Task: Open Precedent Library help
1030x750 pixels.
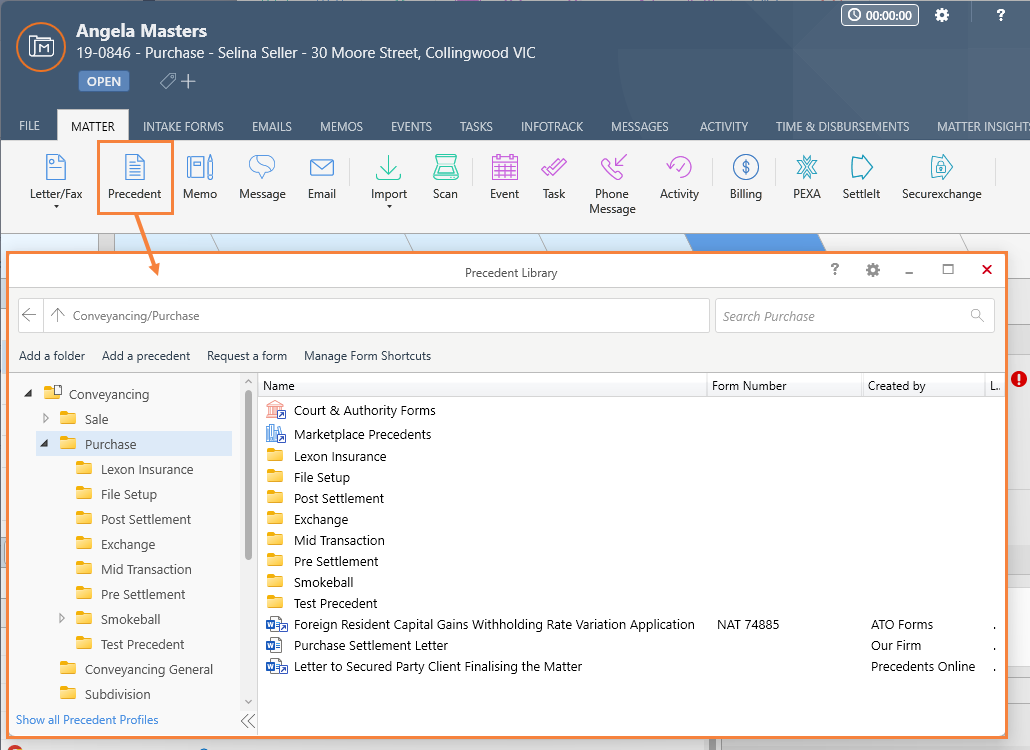Action: point(834,269)
